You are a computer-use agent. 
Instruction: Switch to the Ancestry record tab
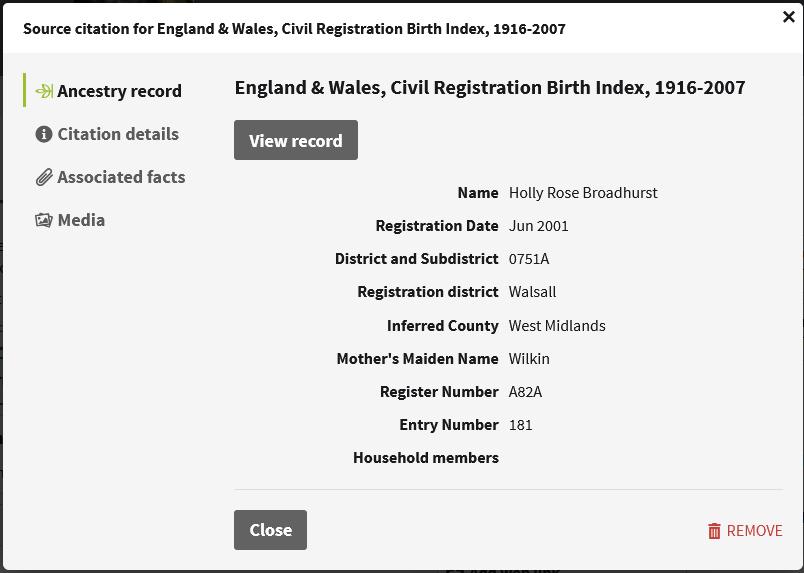(x=119, y=91)
